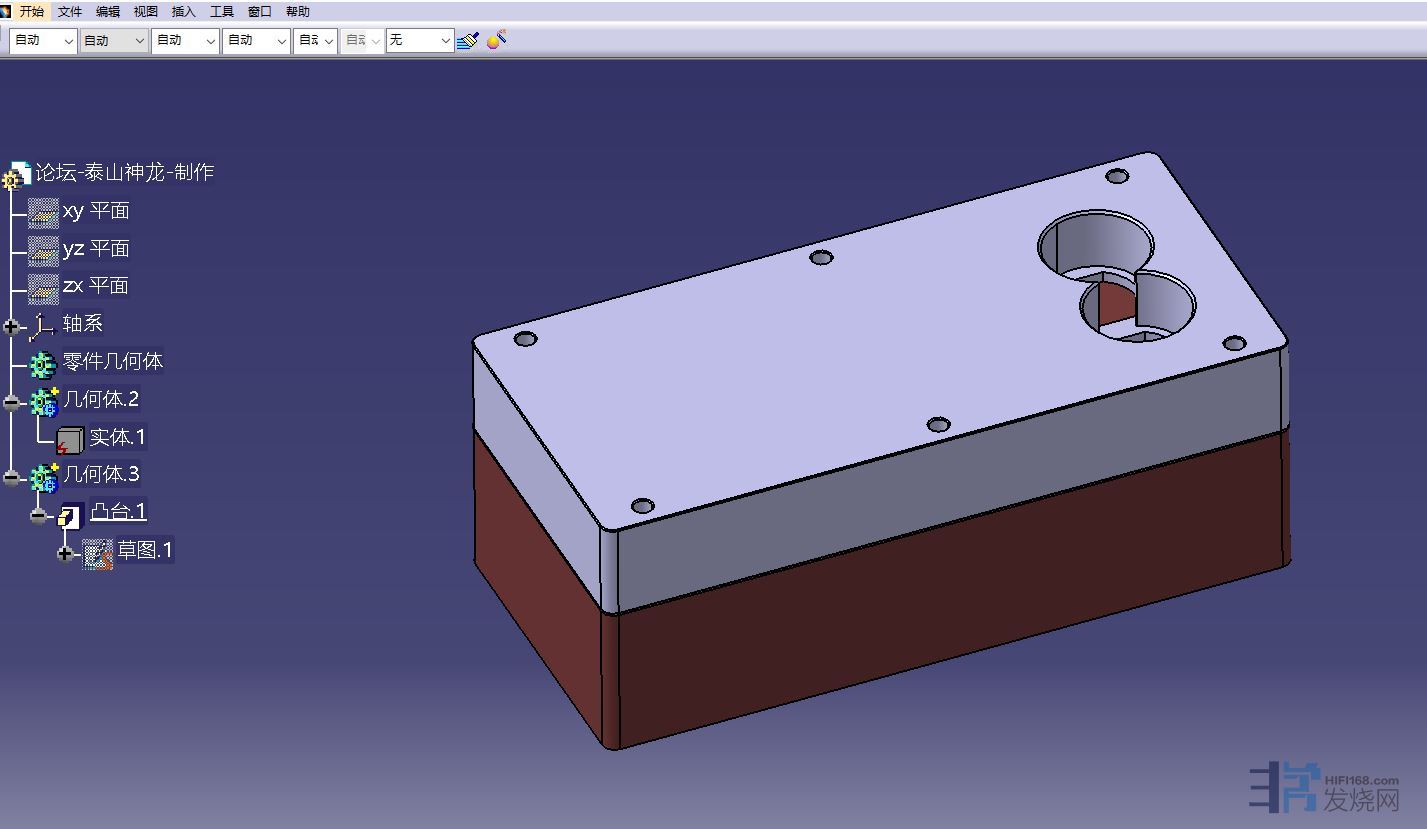1427x829 pixels.
Task: Click the 轴系 axis system icon
Action: click(x=42, y=325)
